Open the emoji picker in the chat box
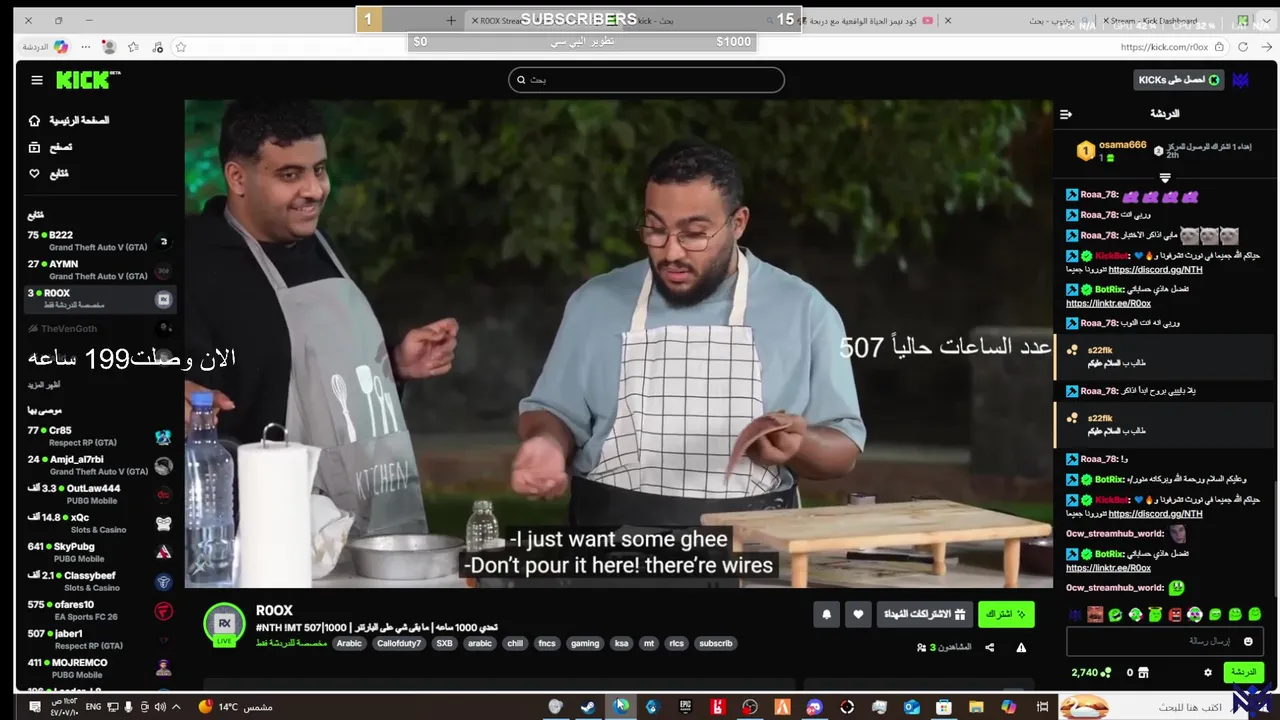The height and width of the screenshot is (720, 1280). [1247, 641]
